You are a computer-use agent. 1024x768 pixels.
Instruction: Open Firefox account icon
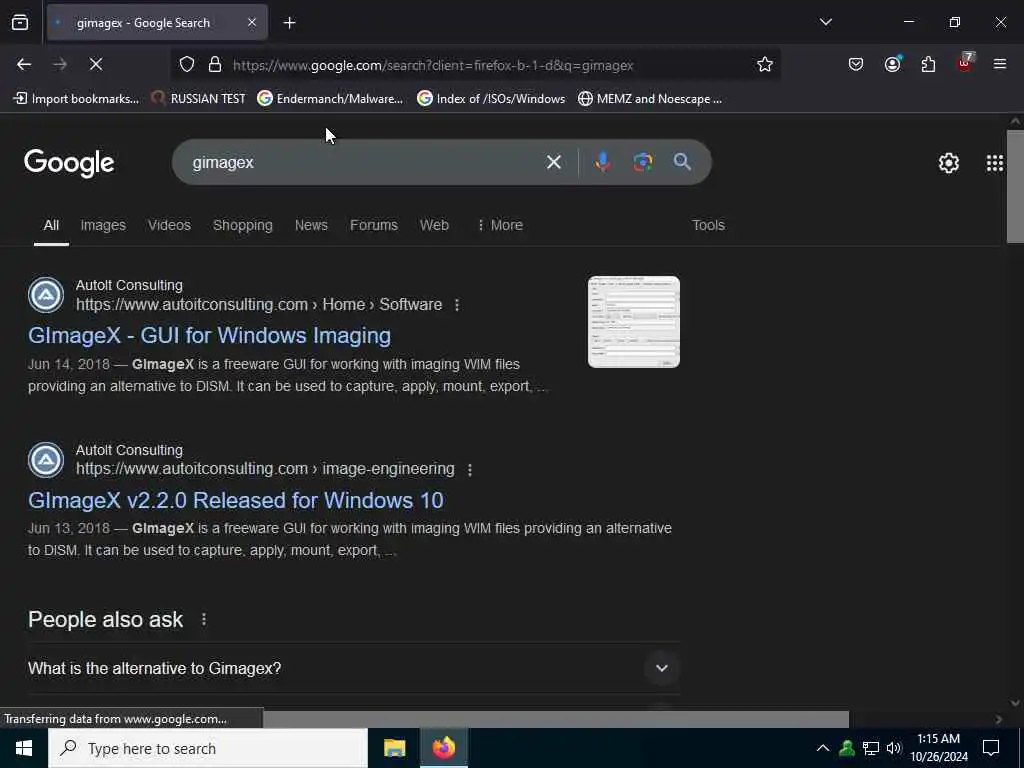pyautogui.click(x=892, y=64)
